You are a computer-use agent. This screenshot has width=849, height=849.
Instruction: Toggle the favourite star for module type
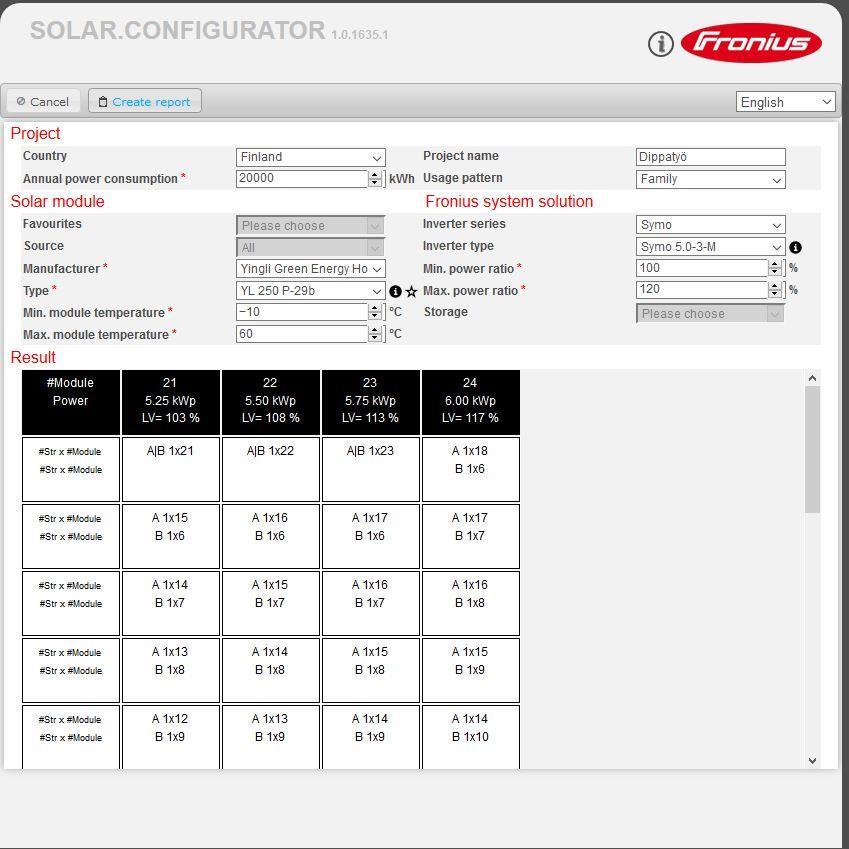tap(412, 292)
